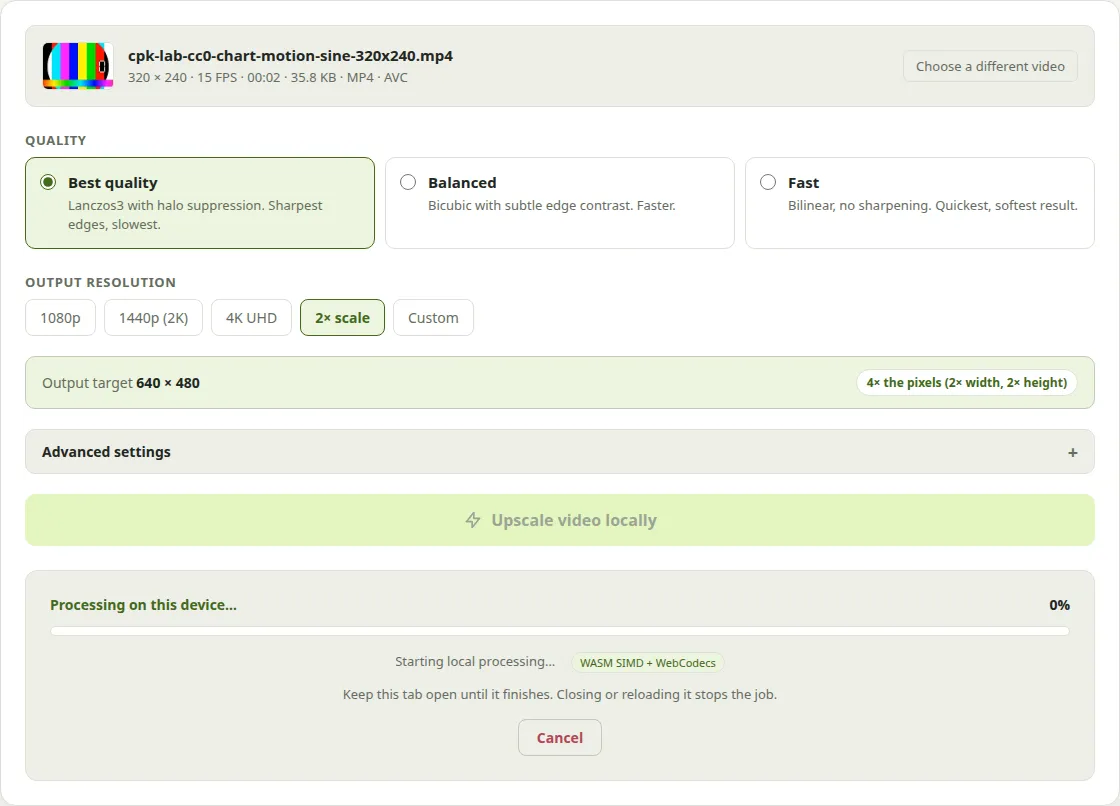The height and width of the screenshot is (806, 1120).
Task: Select the 2× scale resolution option
Action: 342,318
